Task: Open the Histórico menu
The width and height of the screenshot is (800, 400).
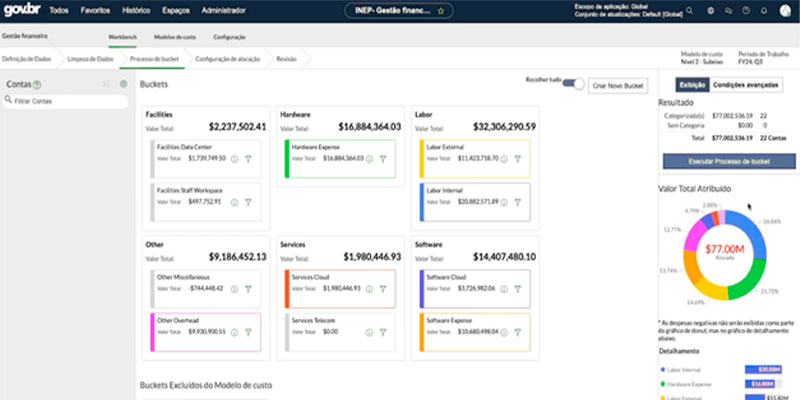Action: [x=136, y=11]
